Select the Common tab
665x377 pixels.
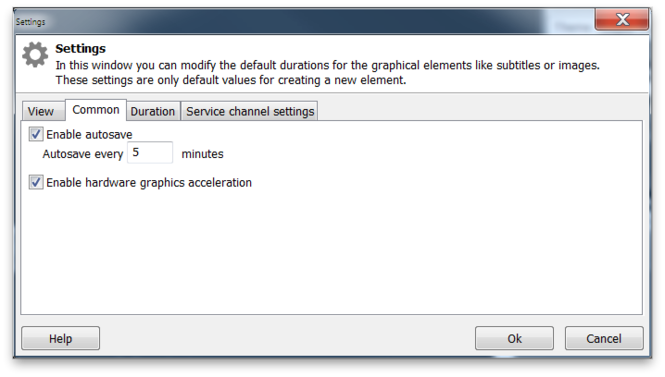(96, 110)
